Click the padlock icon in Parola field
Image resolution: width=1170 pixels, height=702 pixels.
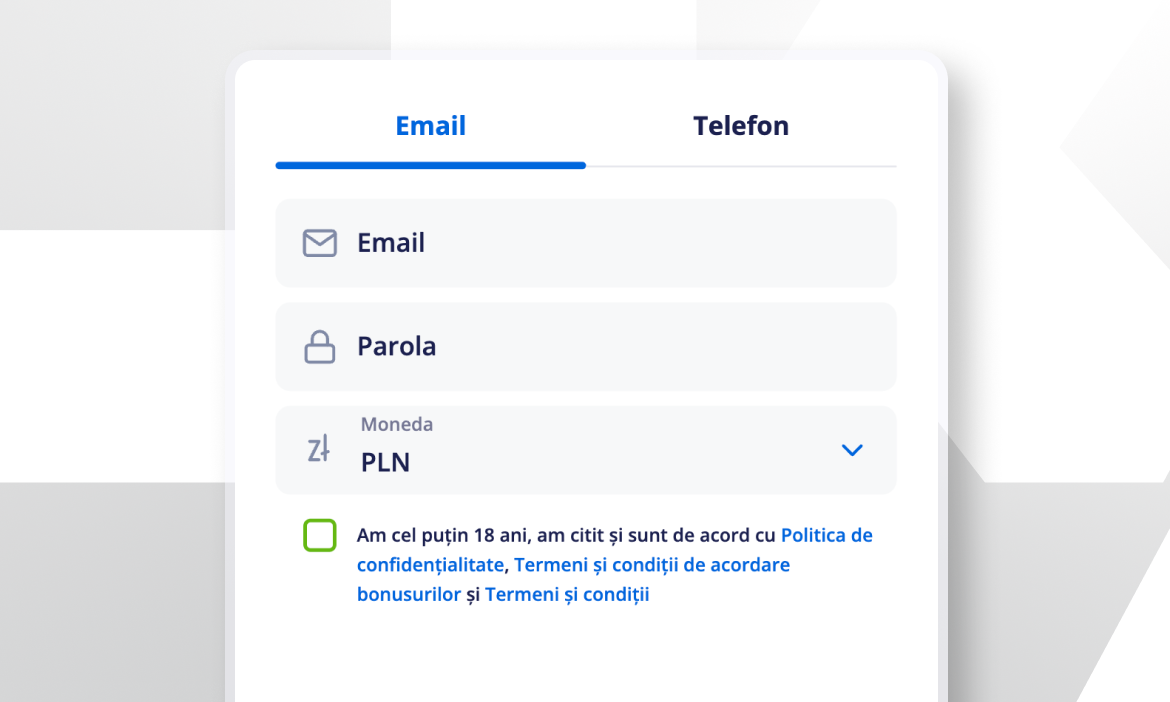tap(319, 347)
